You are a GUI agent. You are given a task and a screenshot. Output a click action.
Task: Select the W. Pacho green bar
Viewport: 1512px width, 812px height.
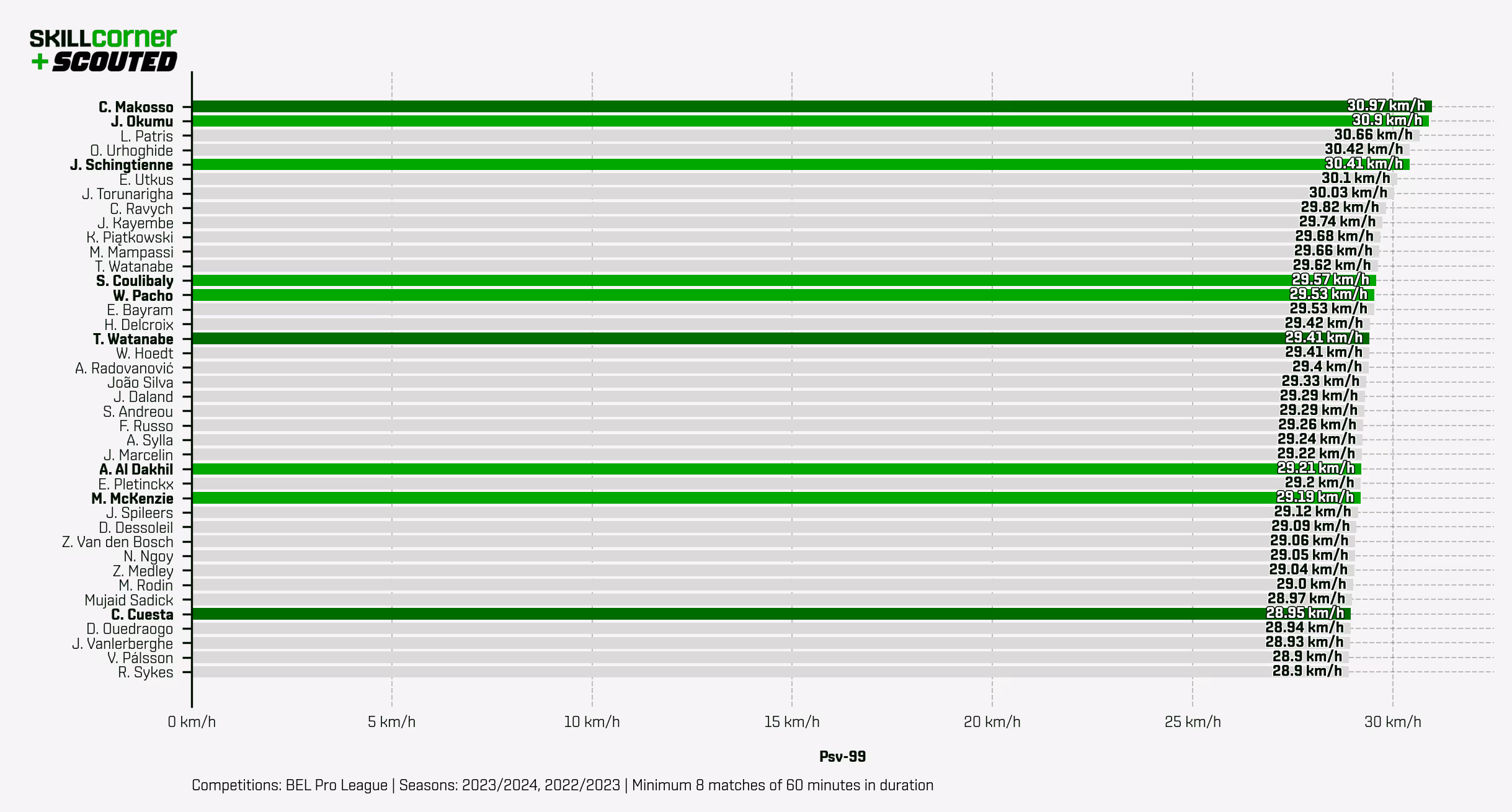coord(744,295)
